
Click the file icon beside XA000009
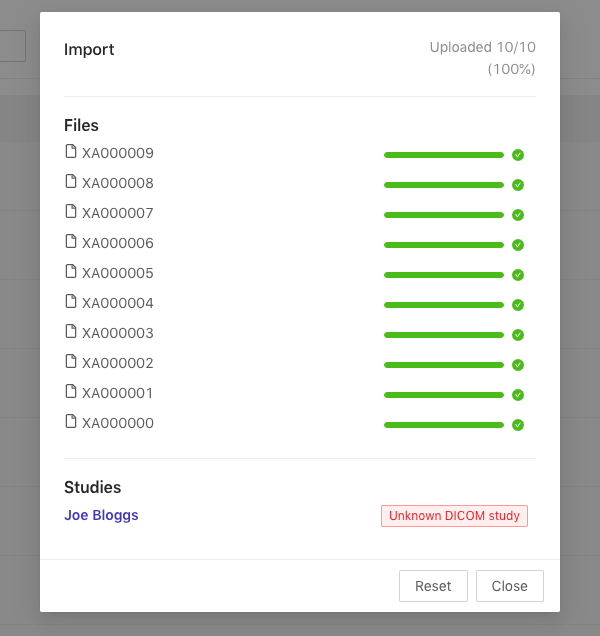click(x=71, y=151)
